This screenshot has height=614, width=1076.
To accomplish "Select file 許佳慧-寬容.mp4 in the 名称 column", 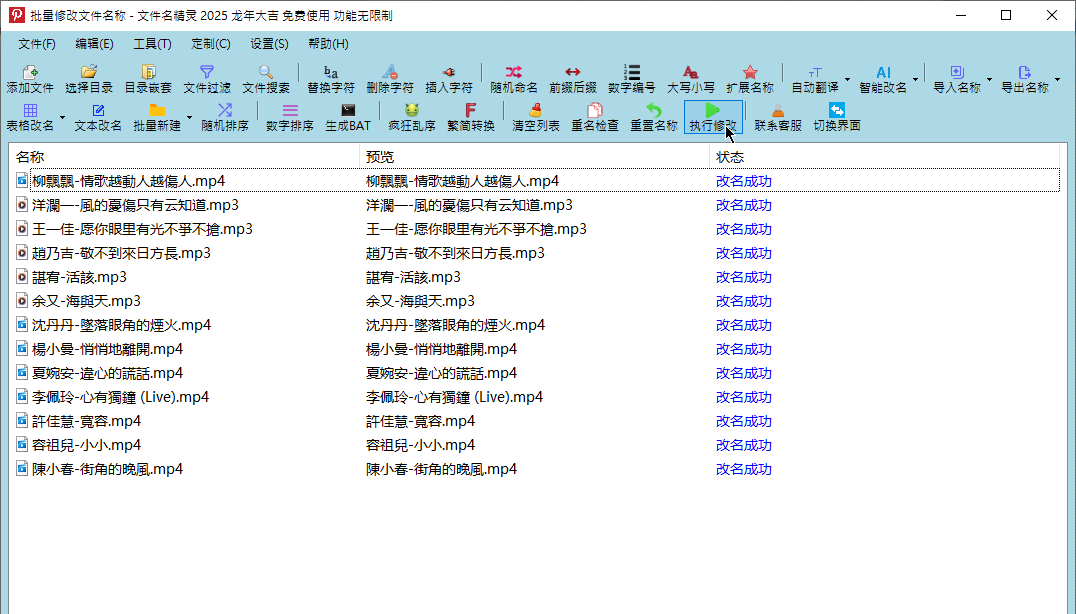I will pos(86,421).
